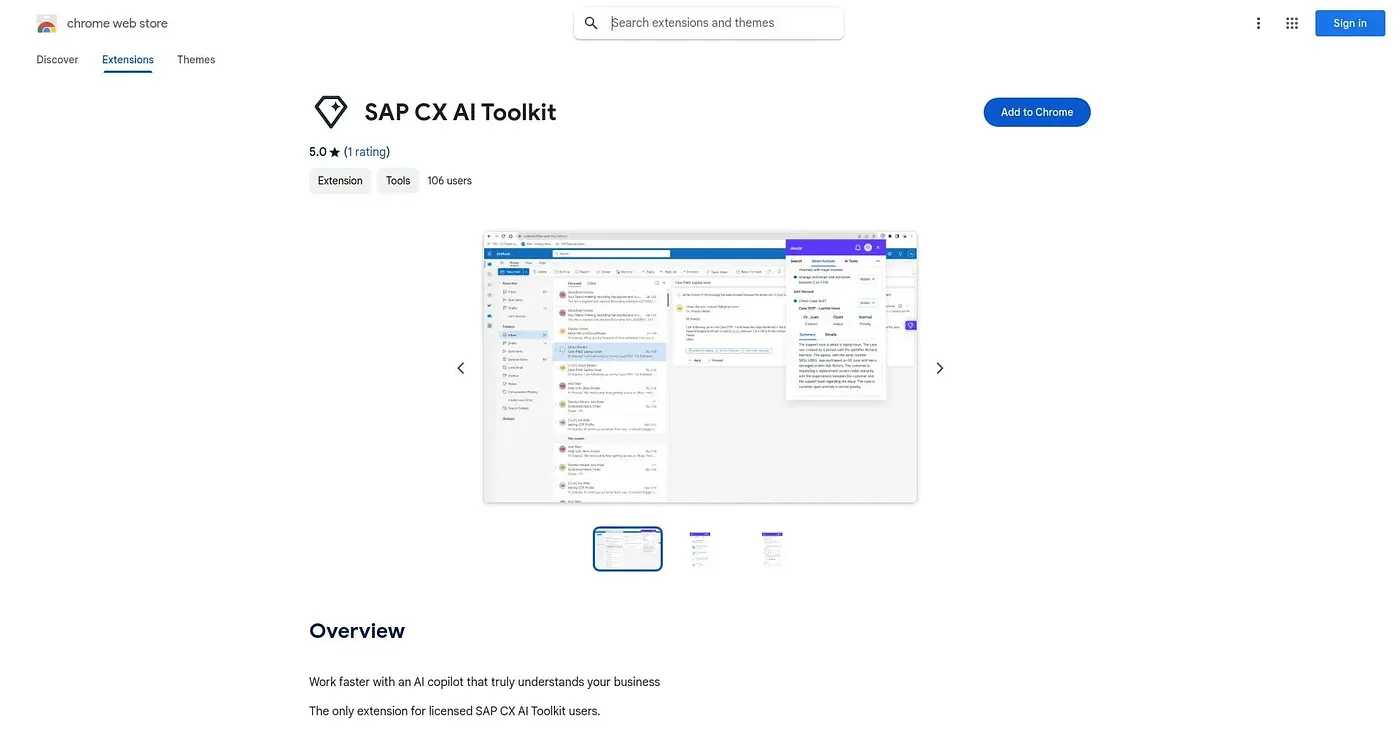Click the SAP CX AI Toolkit heading
Image resolution: width=1400 pixels, height=729 pixels.
pyautogui.click(x=460, y=112)
